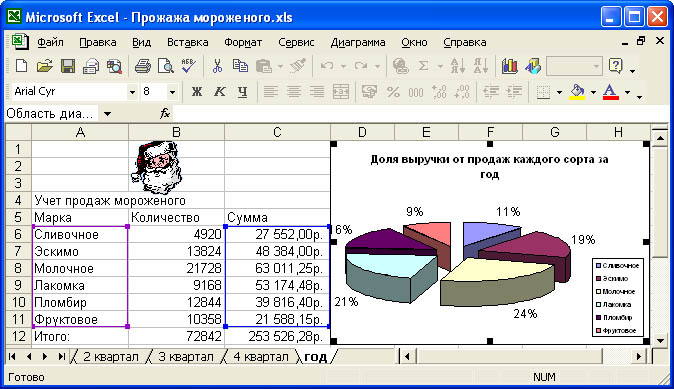
Task: Open the Undo history dropdown arrow
Action: click(x=343, y=67)
